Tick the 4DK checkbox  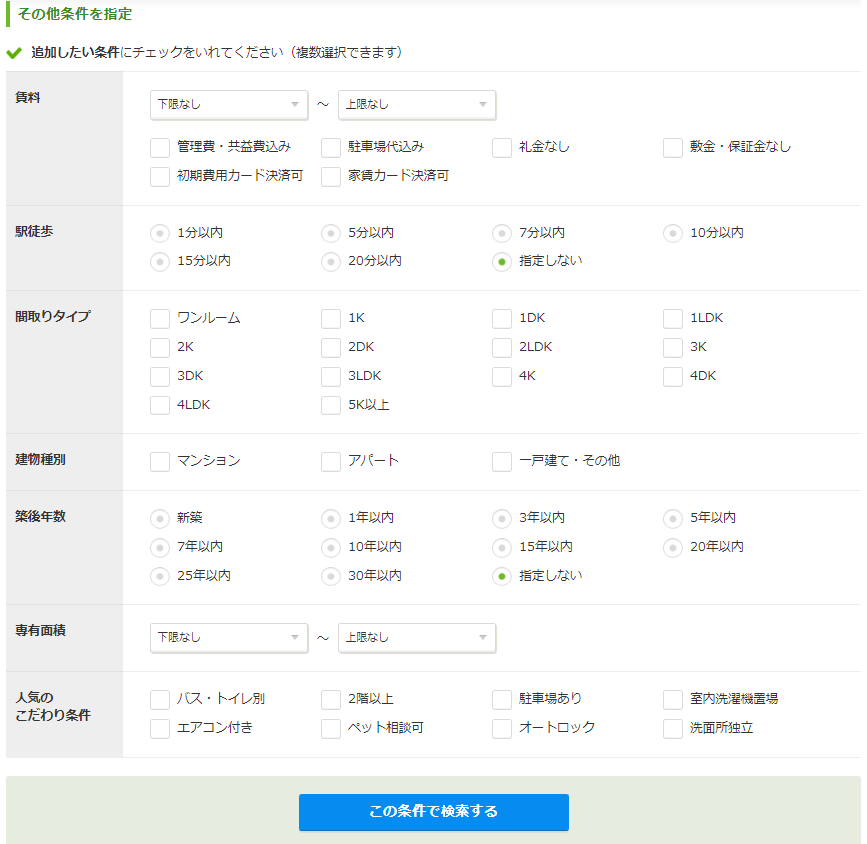coord(672,377)
